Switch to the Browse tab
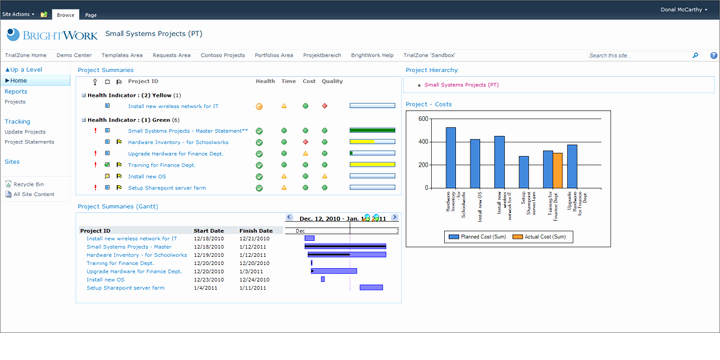This screenshot has height=360, width=720. click(65, 15)
